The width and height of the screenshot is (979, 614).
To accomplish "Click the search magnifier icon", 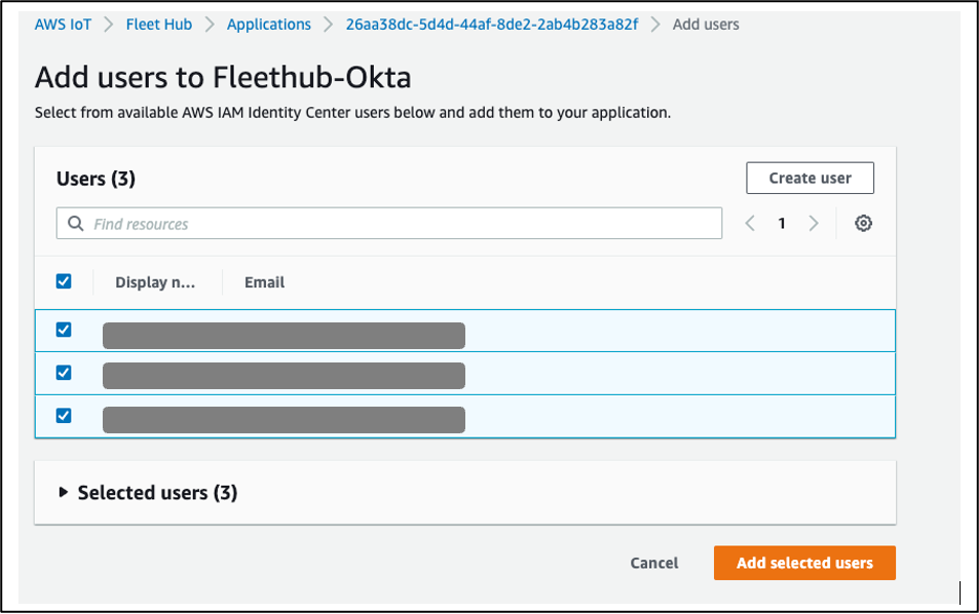I will [x=75, y=223].
